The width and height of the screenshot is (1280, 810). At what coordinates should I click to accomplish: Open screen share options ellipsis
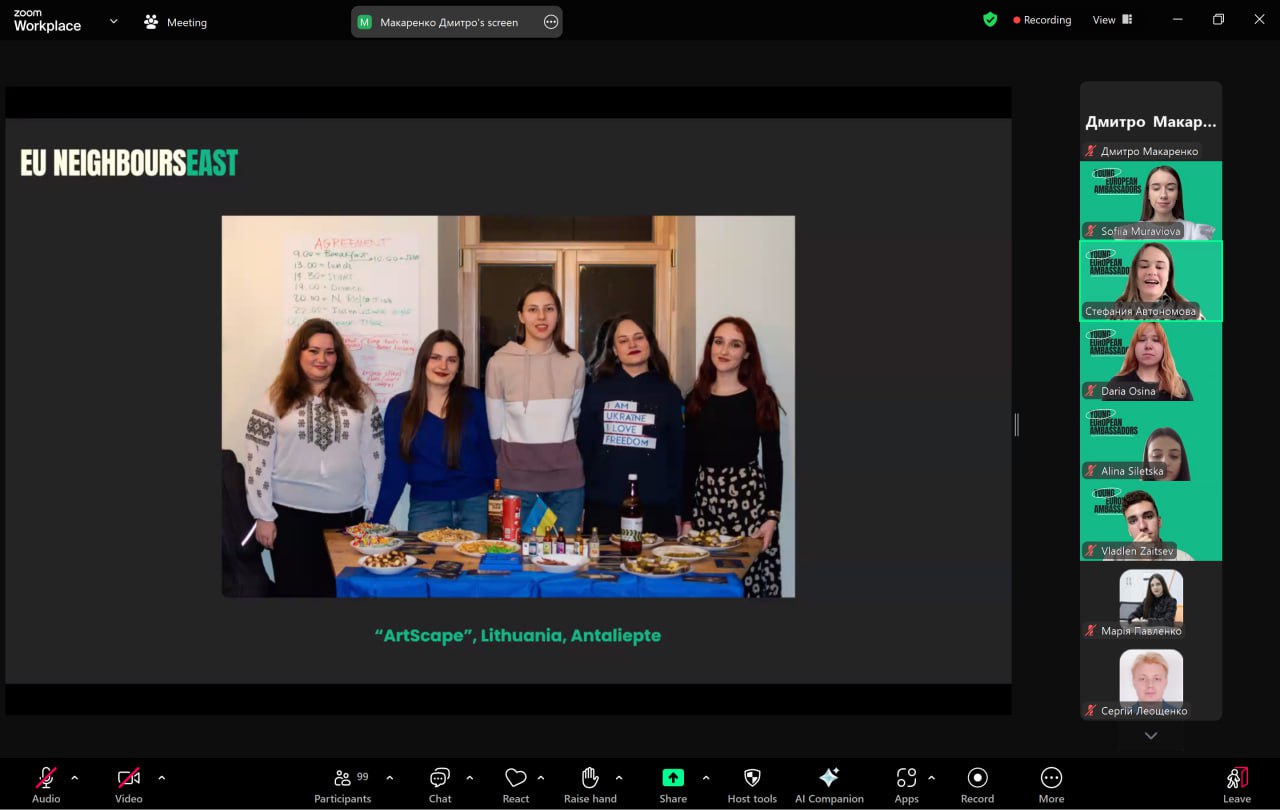point(551,22)
